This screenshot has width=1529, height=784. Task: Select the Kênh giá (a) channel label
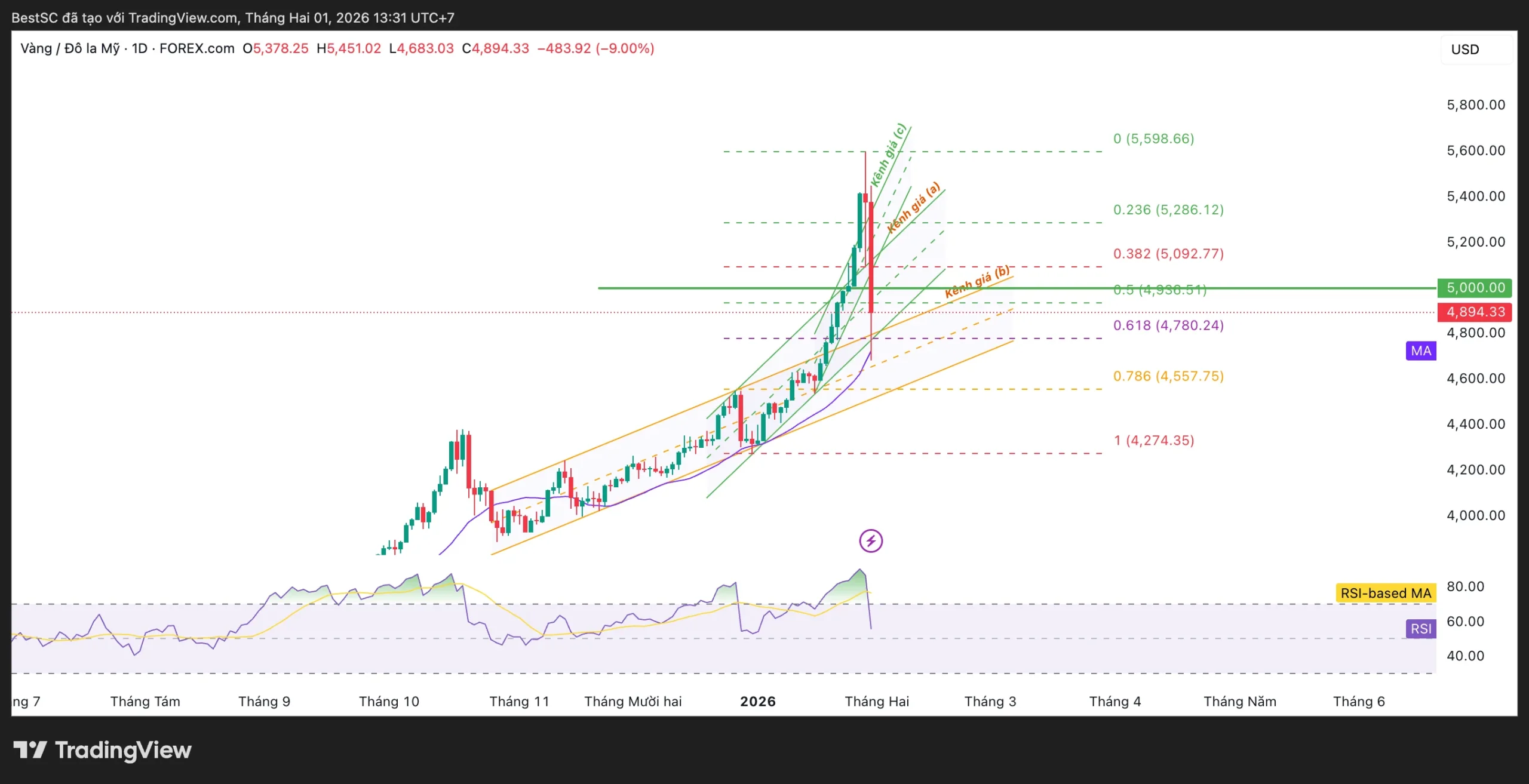913,208
